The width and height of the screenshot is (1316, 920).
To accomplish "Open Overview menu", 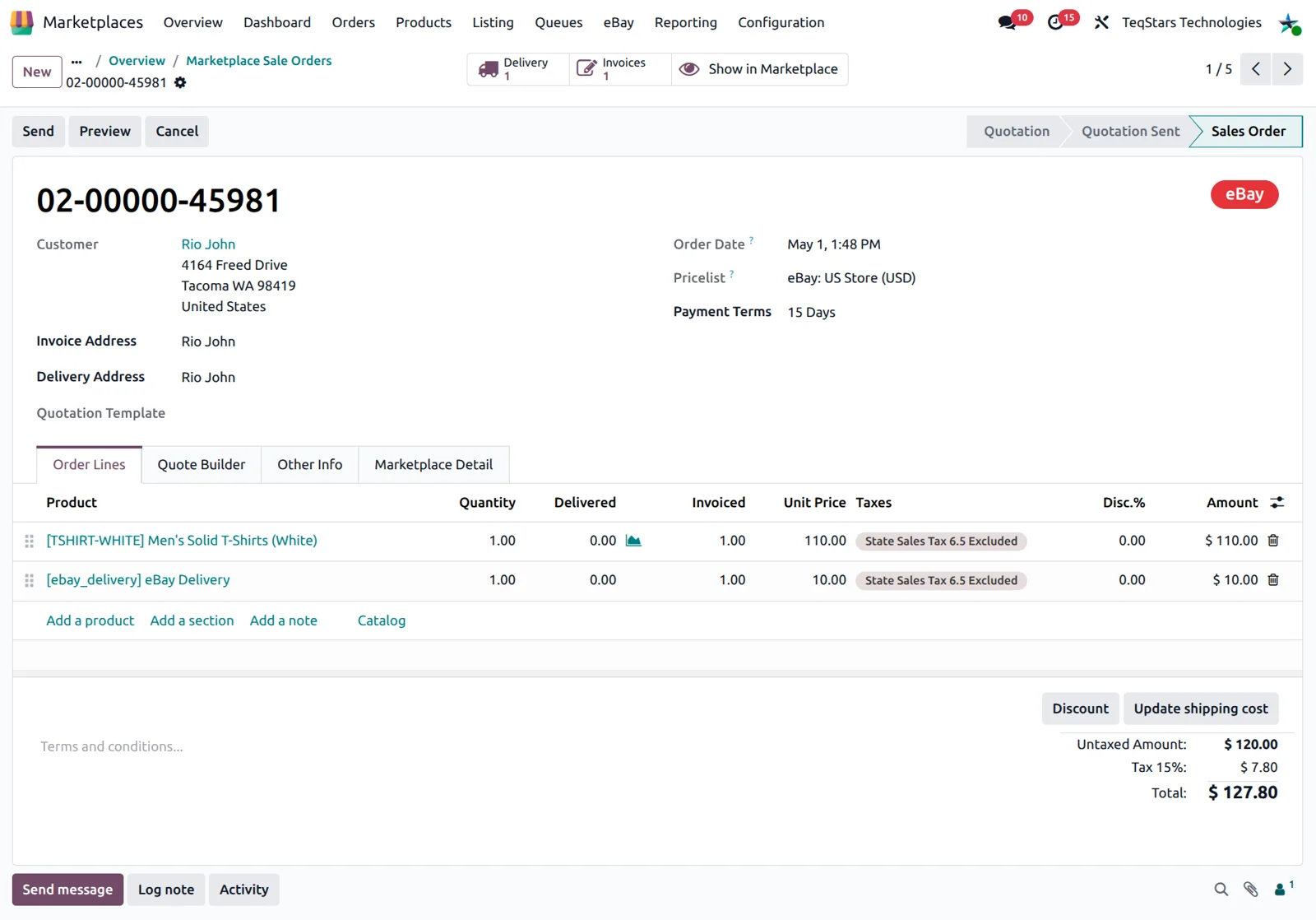I will [x=192, y=22].
